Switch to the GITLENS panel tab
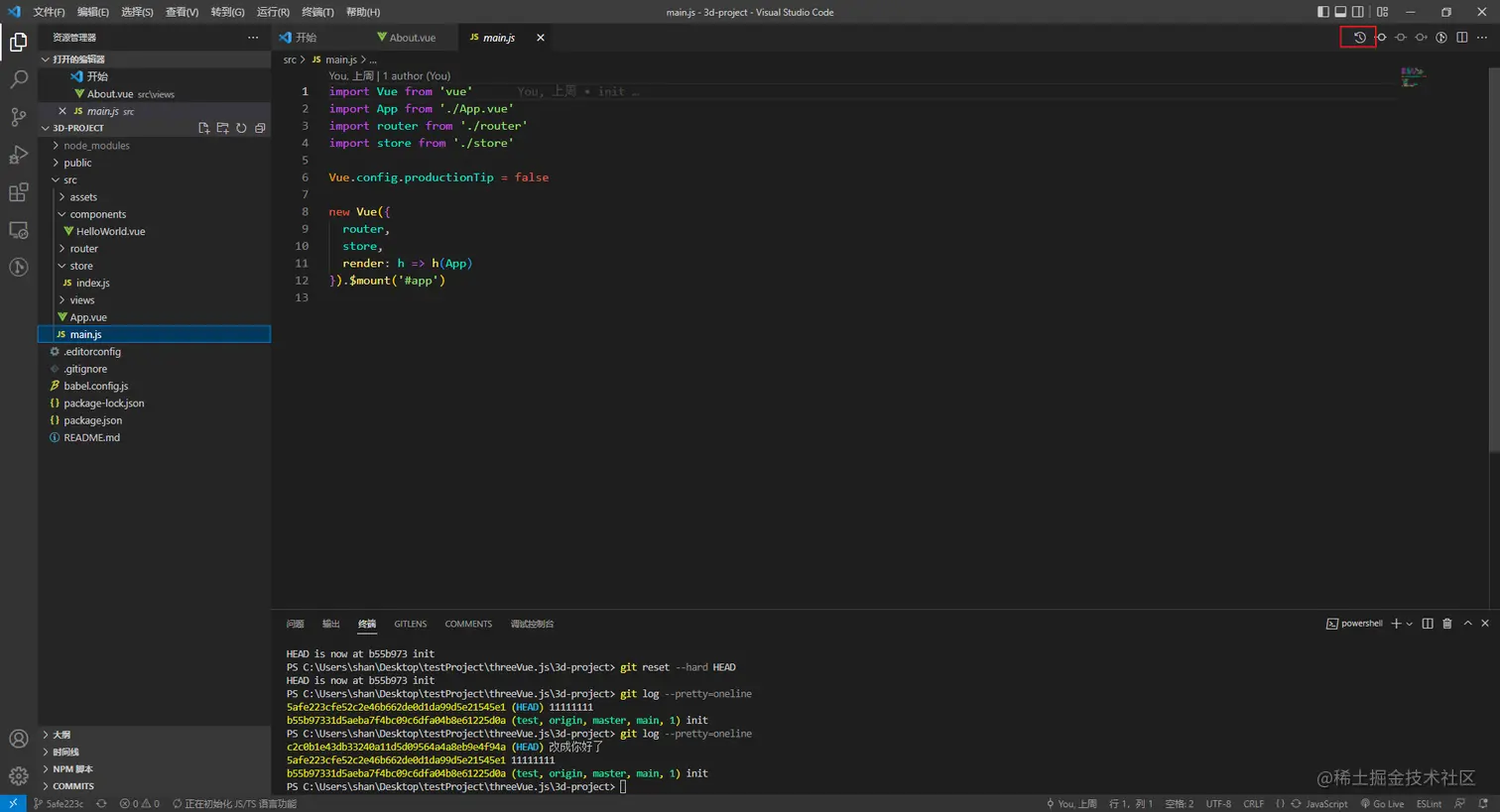This screenshot has height=812, width=1500. pyautogui.click(x=410, y=624)
